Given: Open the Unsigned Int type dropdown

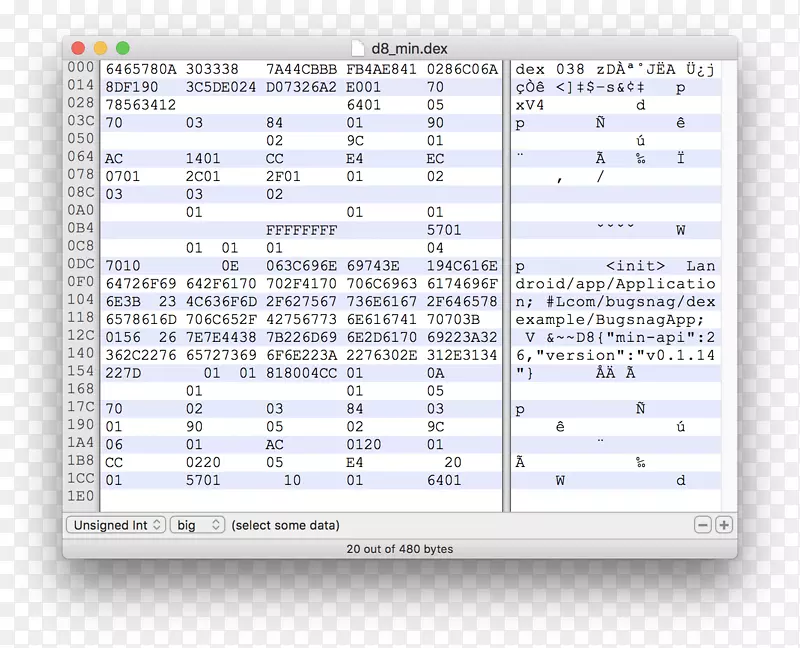Looking at the screenshot, I should coord(116,525).
